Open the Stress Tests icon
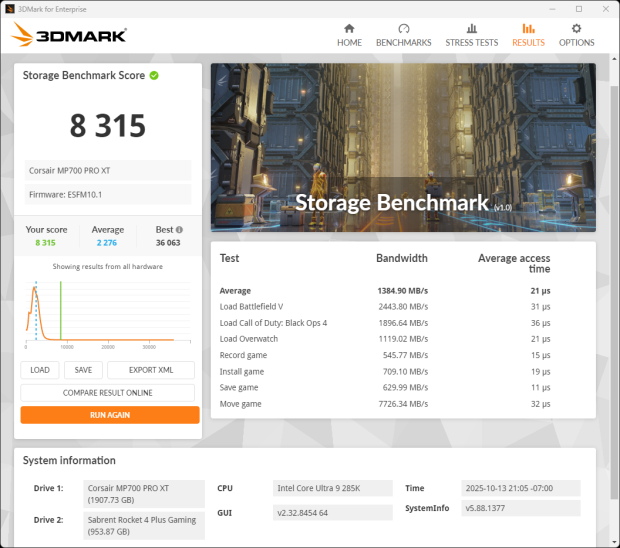Viewport: 620px width, 548px height. coord(471,29)
